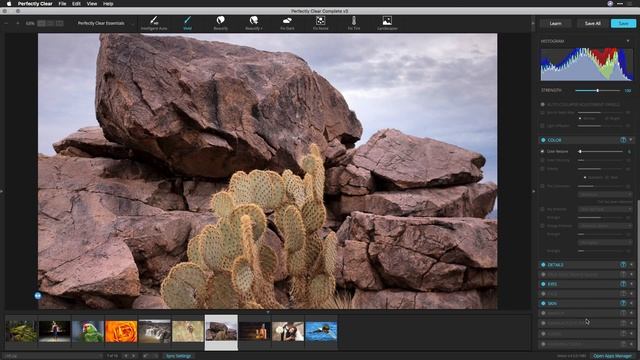Toggle the DETAILS section on/off switch
This screenshot has height=360, width=640.
point(543,265)
